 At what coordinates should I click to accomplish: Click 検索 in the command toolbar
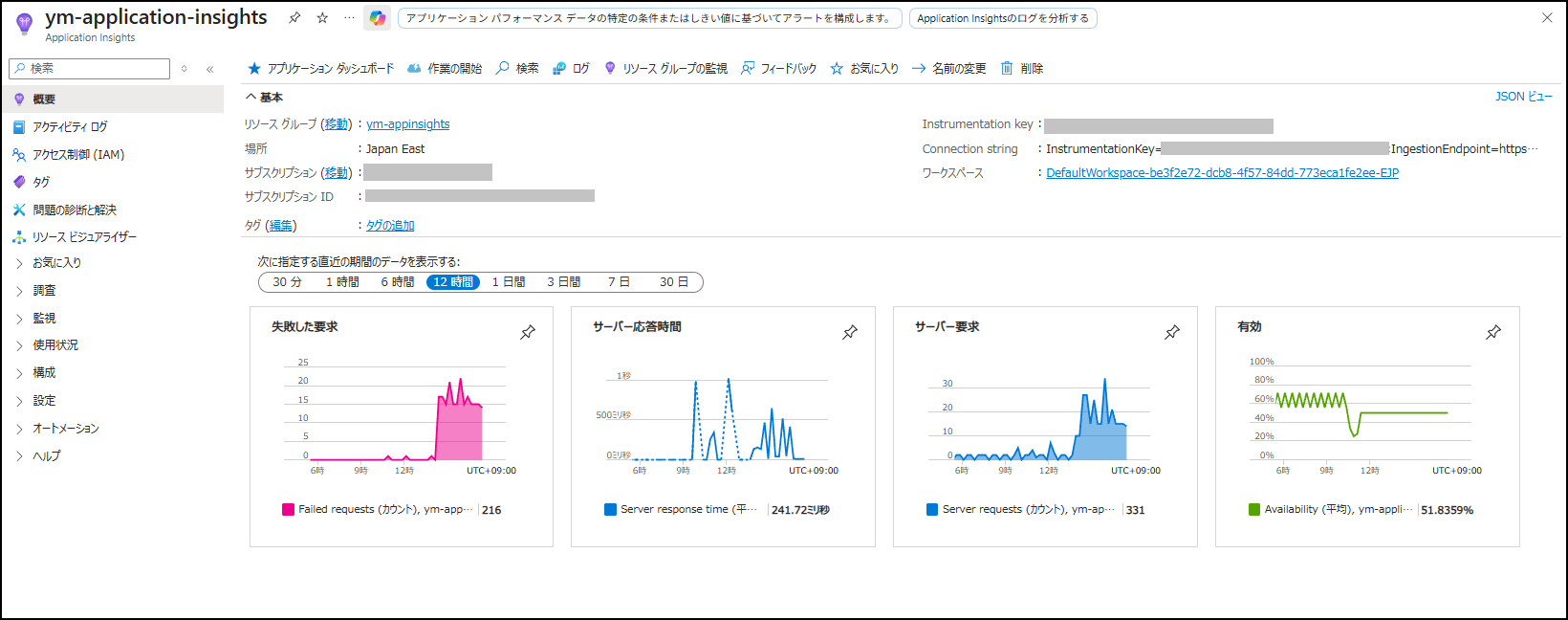click(517, 69)
